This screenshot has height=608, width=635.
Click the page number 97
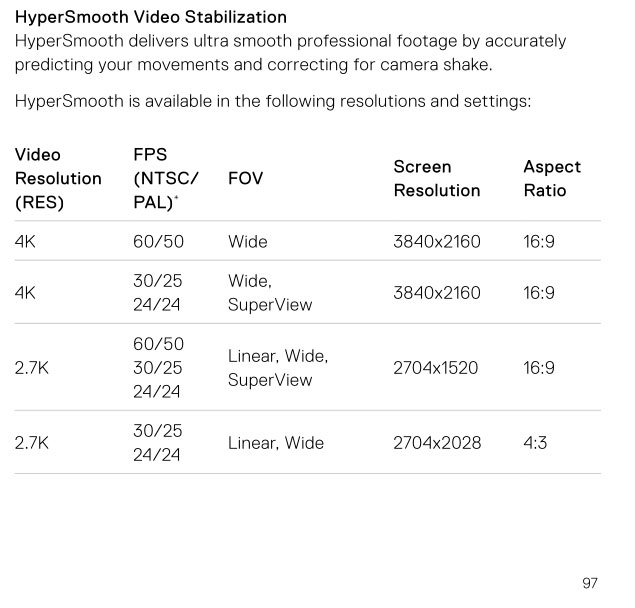pos(589,583)
